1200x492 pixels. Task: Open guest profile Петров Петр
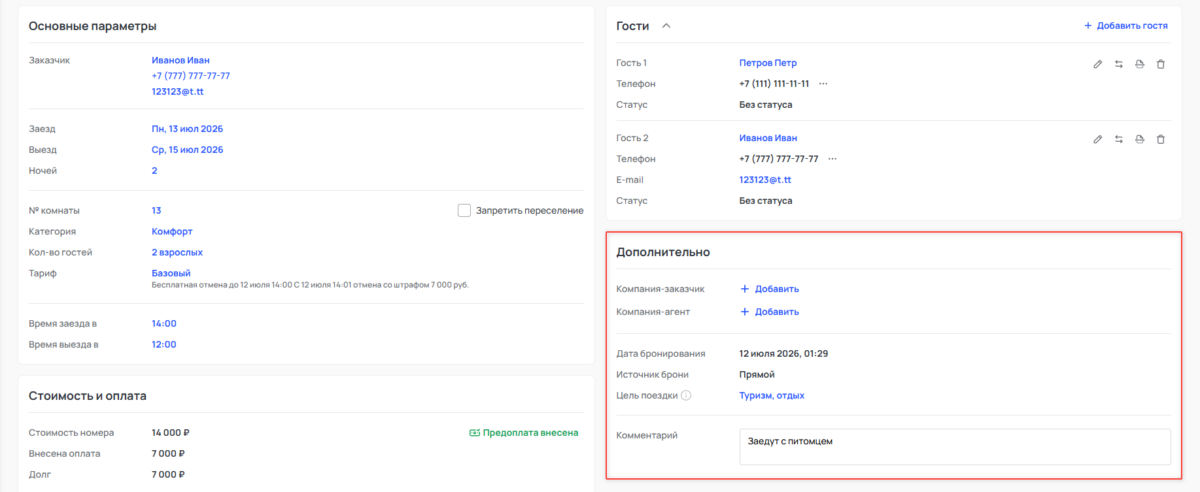[x=768, y=63]
